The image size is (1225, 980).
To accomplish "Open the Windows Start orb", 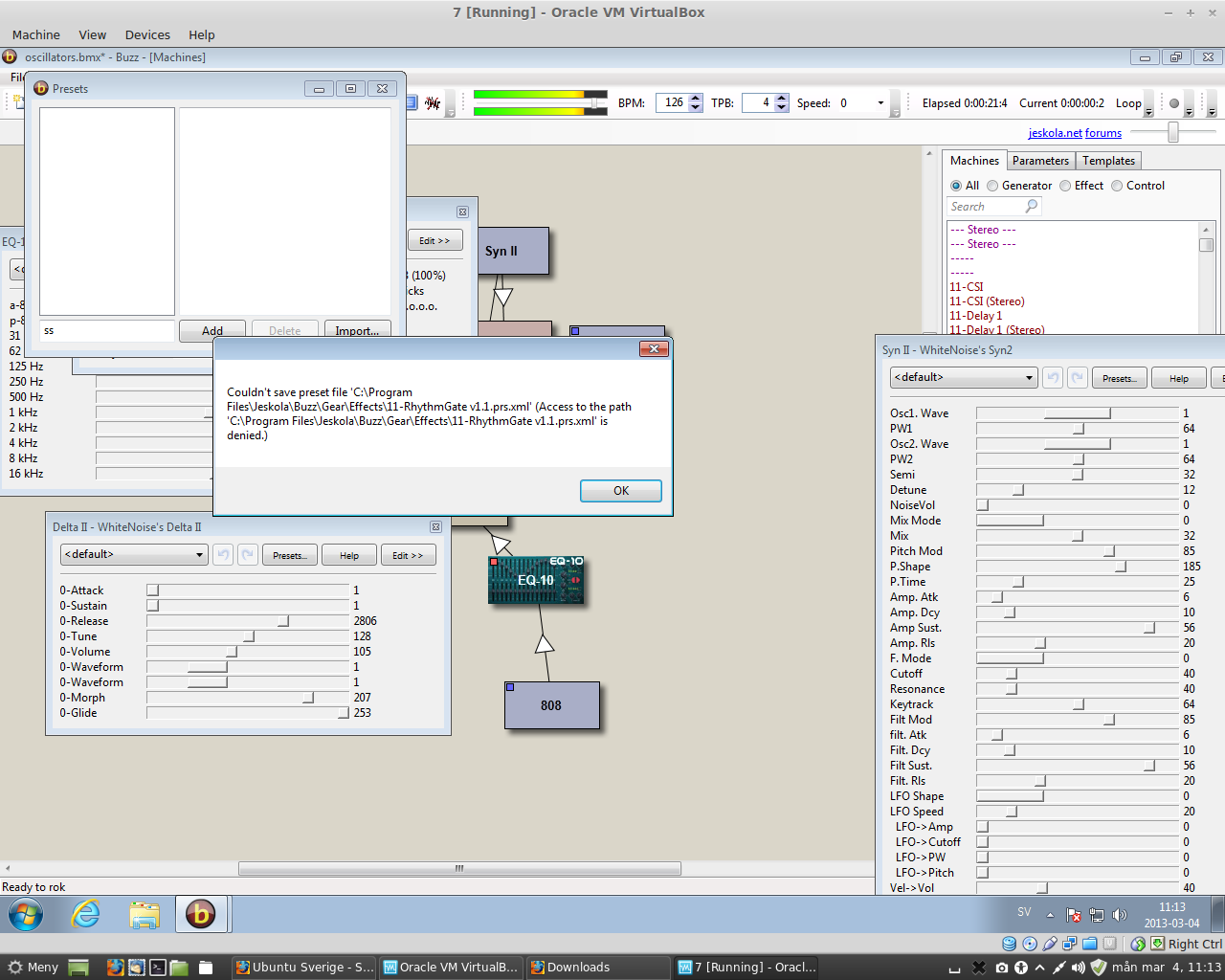I will pyautogui.click(x=26, y=915).
